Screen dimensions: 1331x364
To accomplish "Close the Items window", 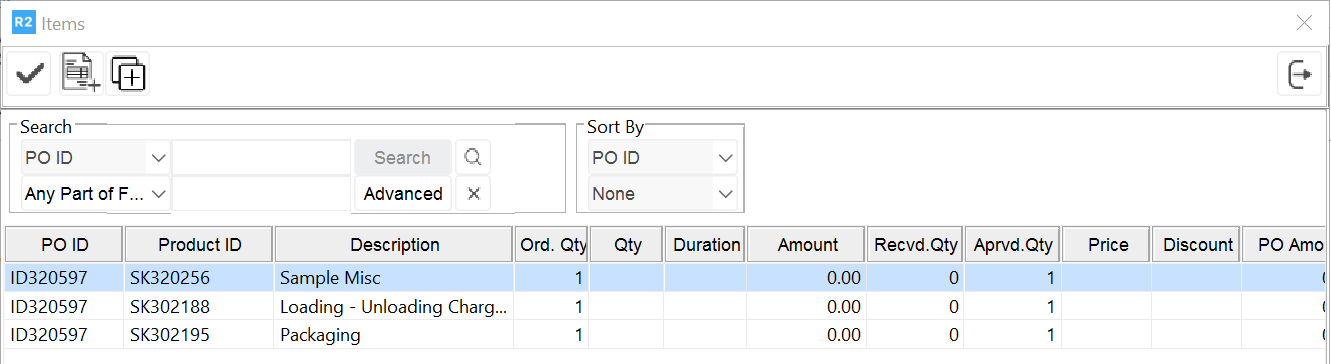I will coord(1304,23).
